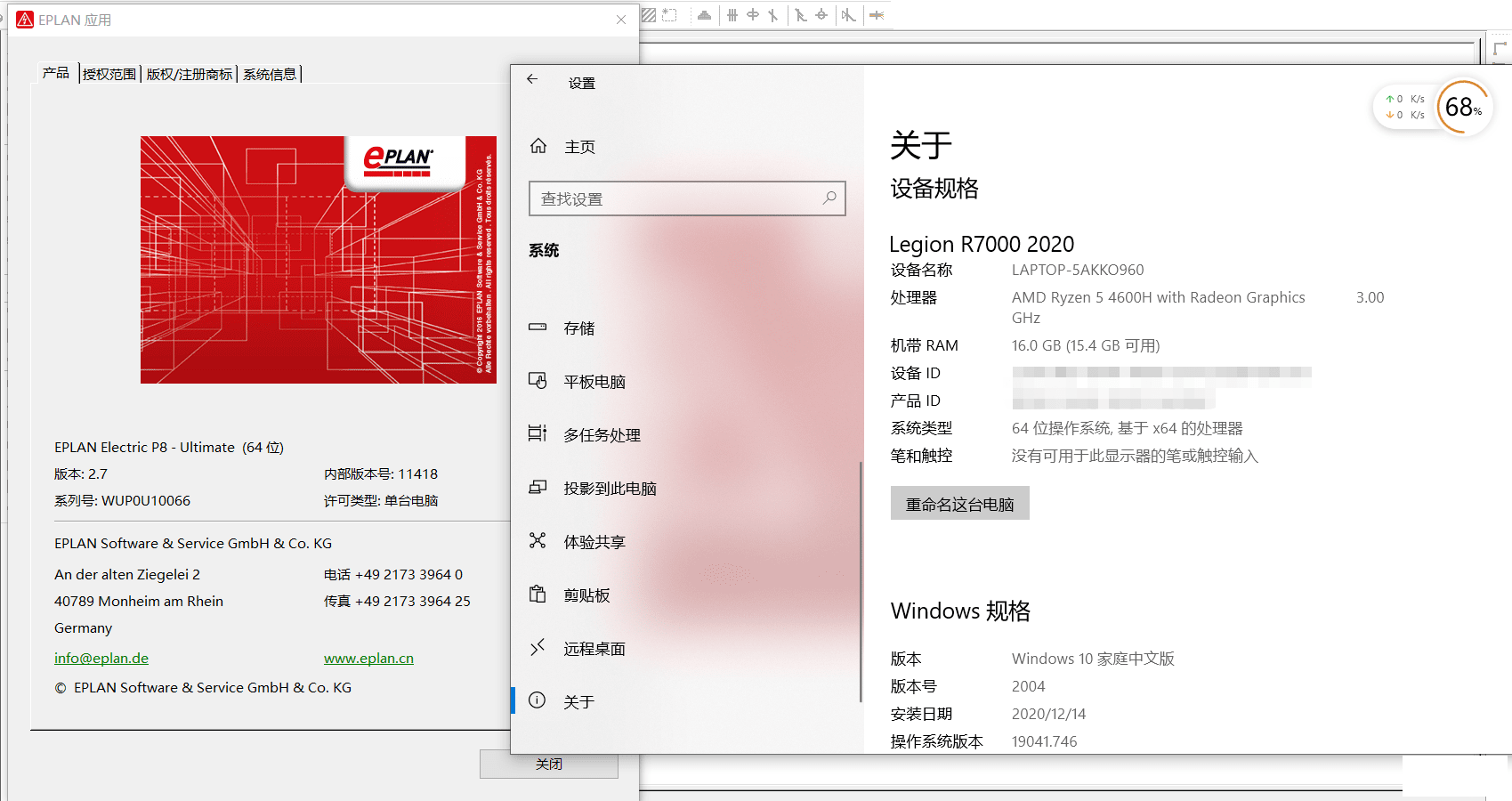Screen dimensions: 1512x801
Task: Select the Legion R7000 2020 heading
Action: click(x=982, y=244)
